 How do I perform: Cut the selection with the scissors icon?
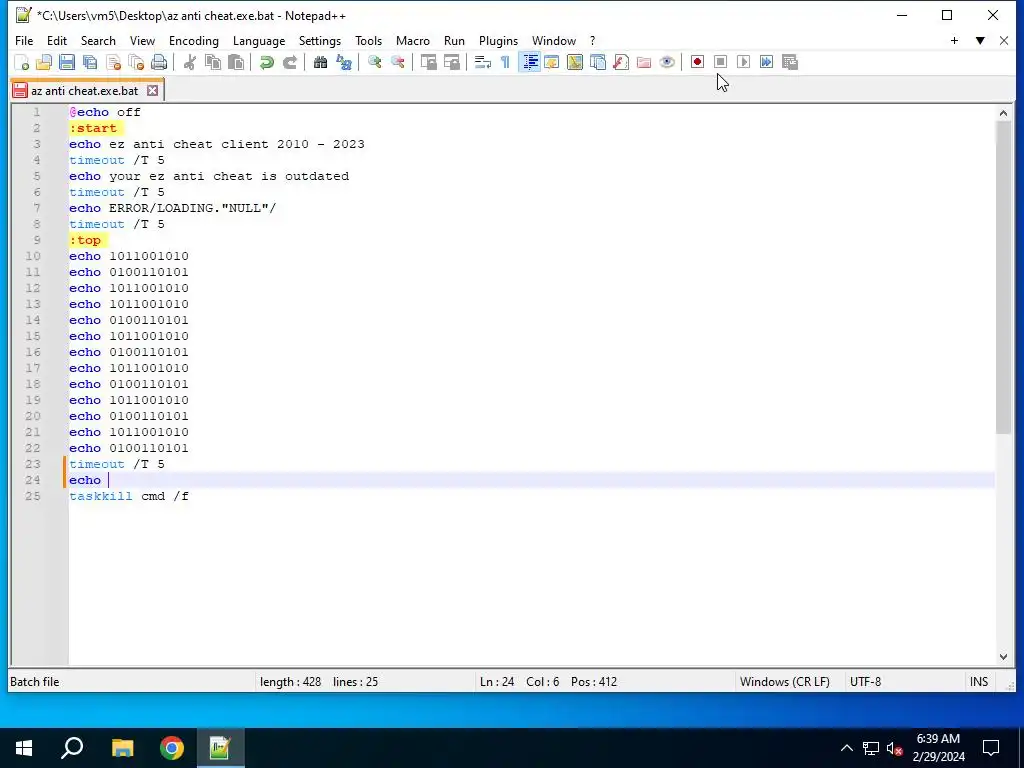tap(189, 62)
